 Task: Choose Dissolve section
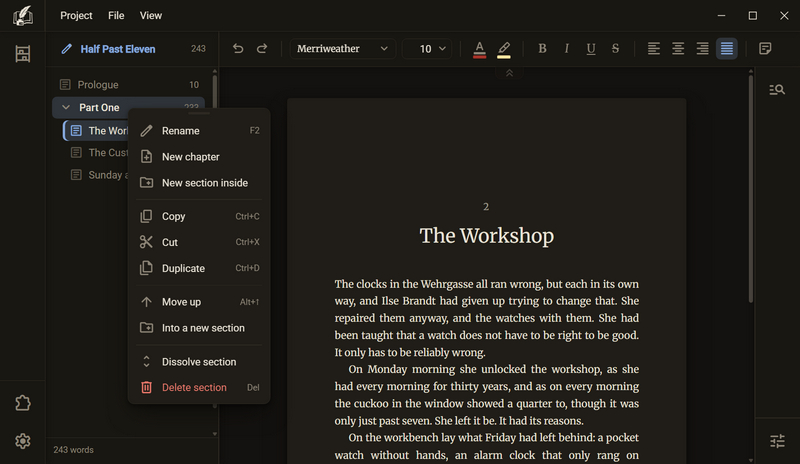point(199,361)
